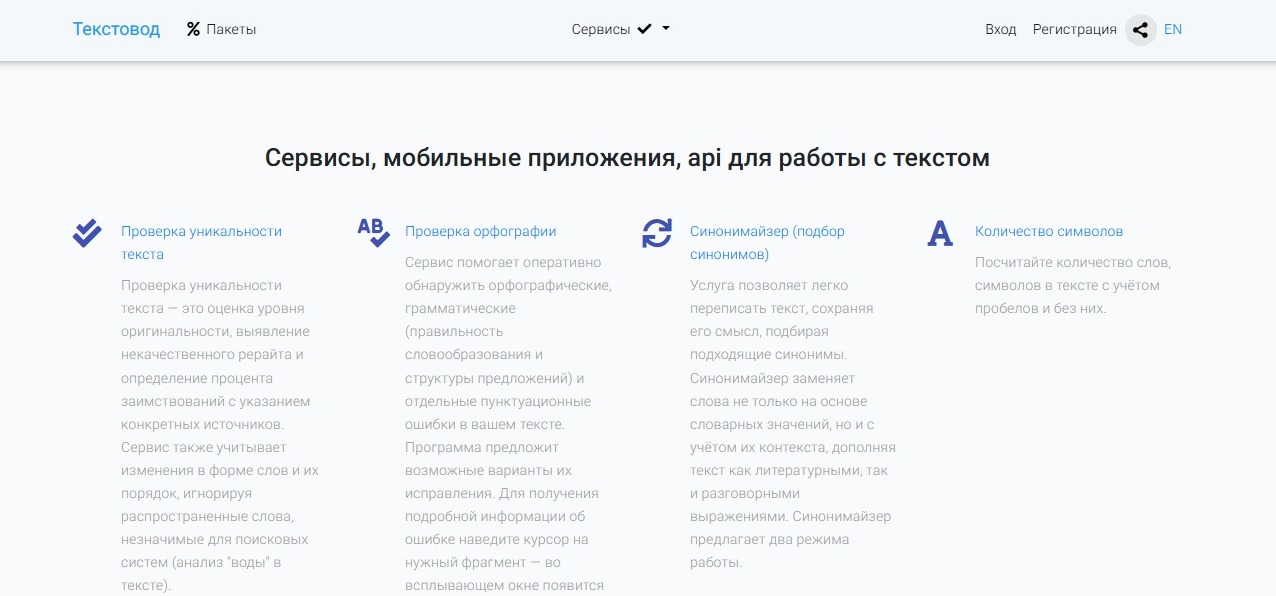Click the percent icon beside Пакеты
This screenshot has width=1276, height=596.
pyautogui.click(x=193, y=30)
